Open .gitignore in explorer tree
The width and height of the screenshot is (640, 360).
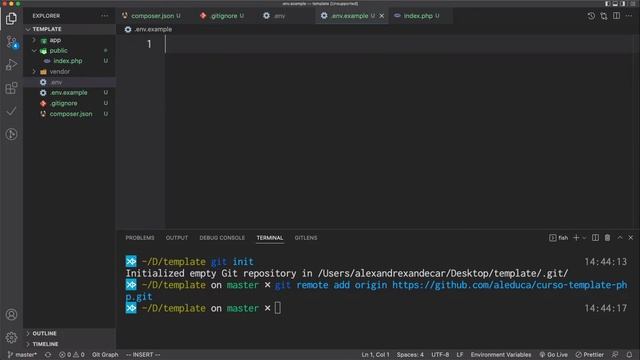coord(69,103)
